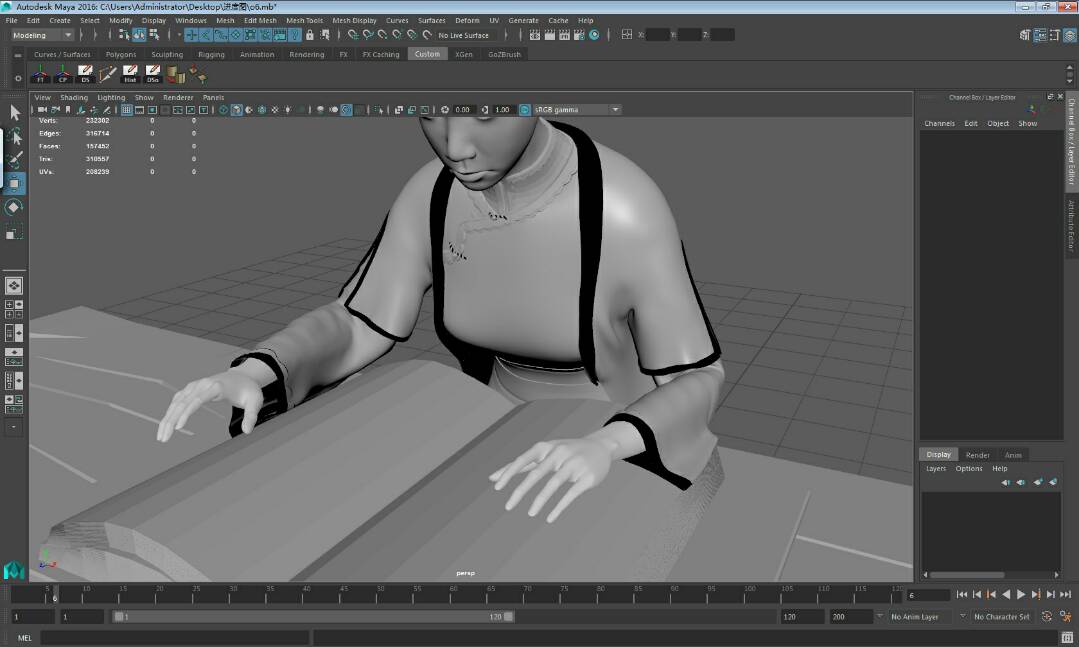Click the range slider bar handle

313,617
